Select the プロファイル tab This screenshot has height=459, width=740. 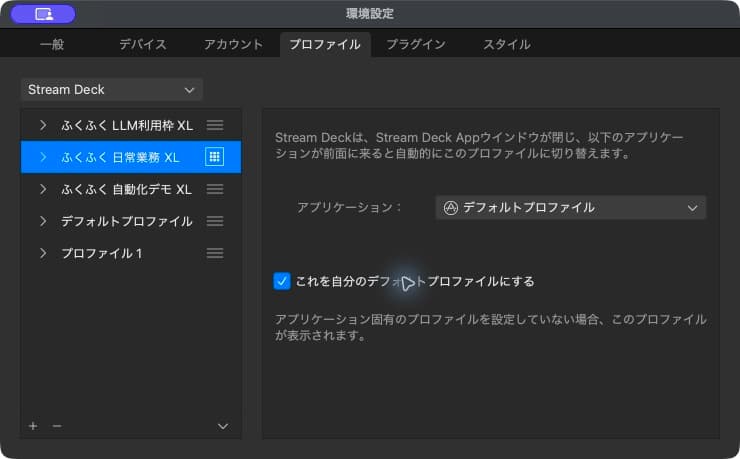325,44
